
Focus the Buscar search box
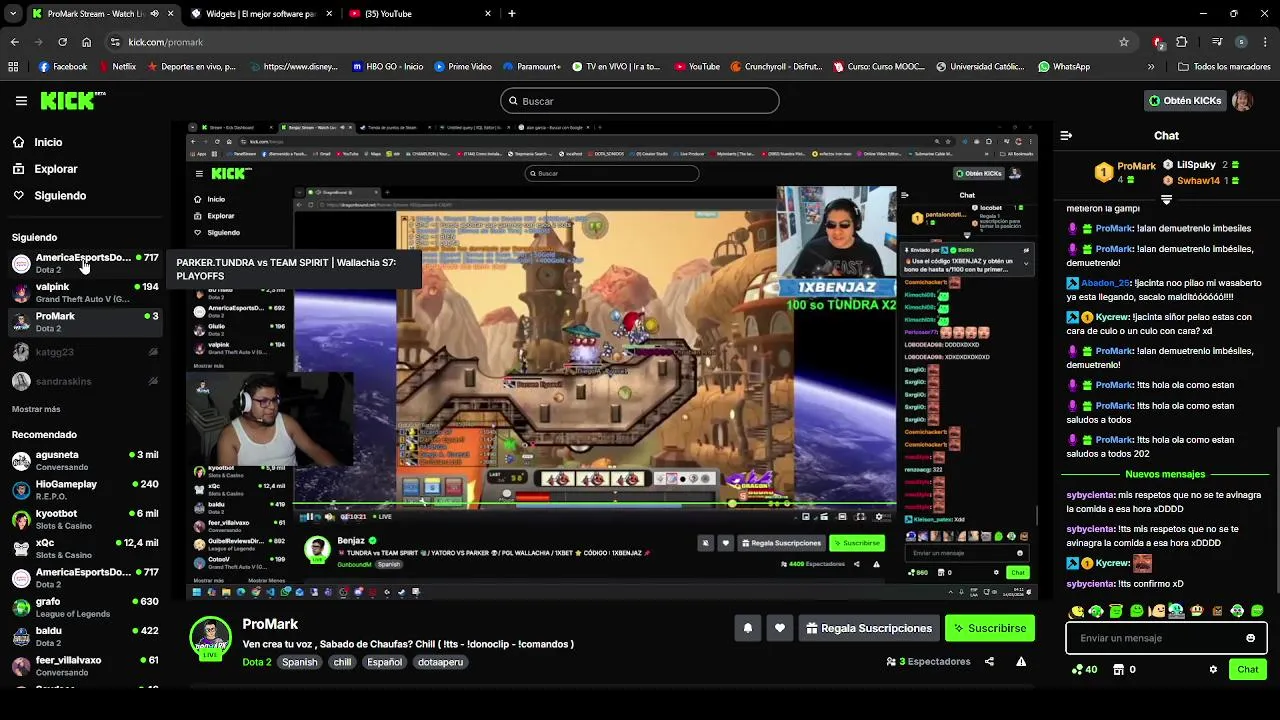pos(640,101)
